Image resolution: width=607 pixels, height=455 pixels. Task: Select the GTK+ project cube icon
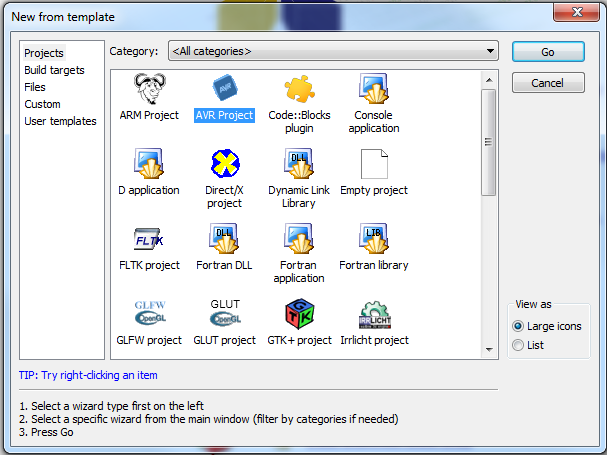(299, 314)
